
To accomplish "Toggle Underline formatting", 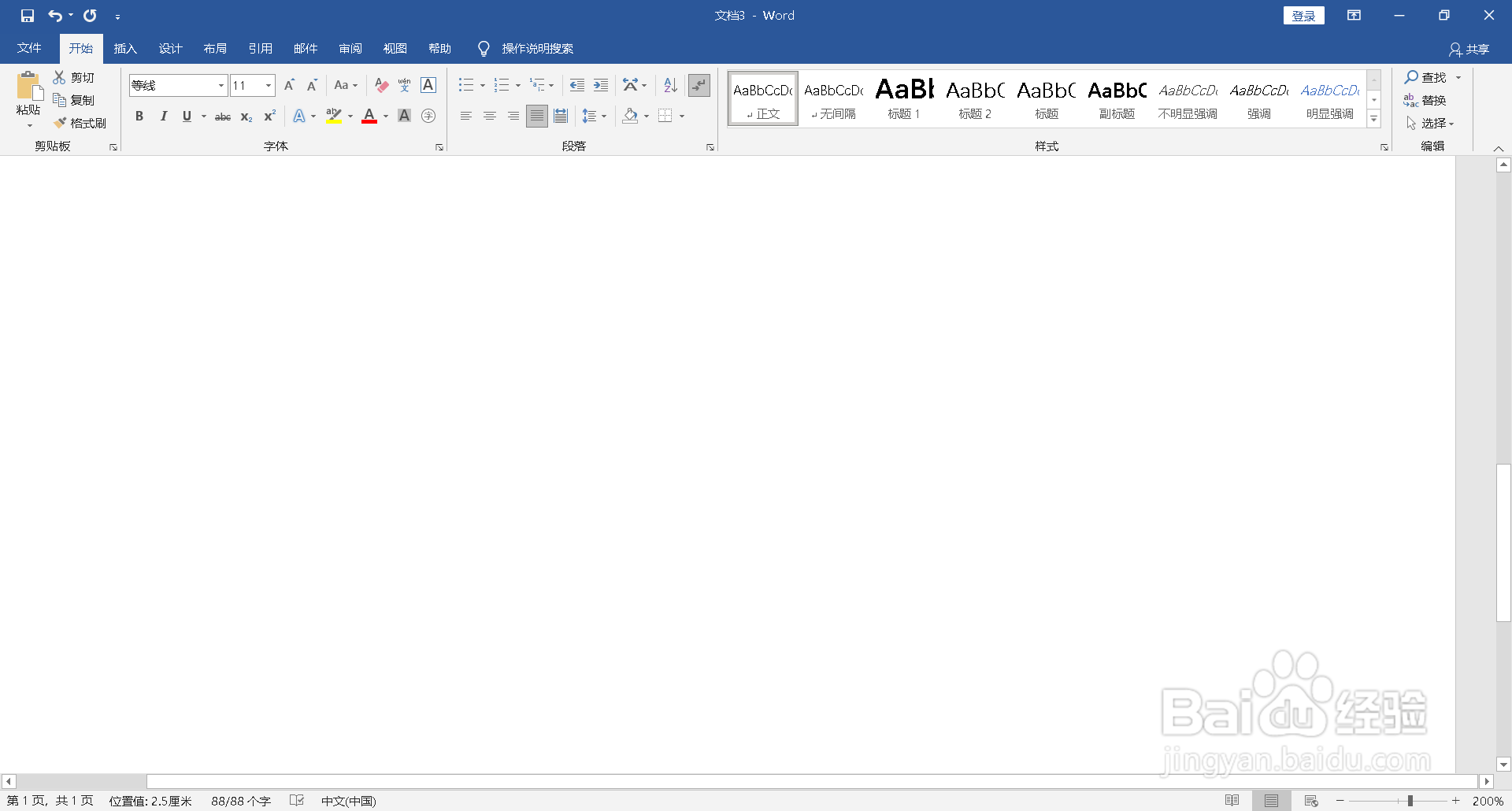I will coord(187,116).
